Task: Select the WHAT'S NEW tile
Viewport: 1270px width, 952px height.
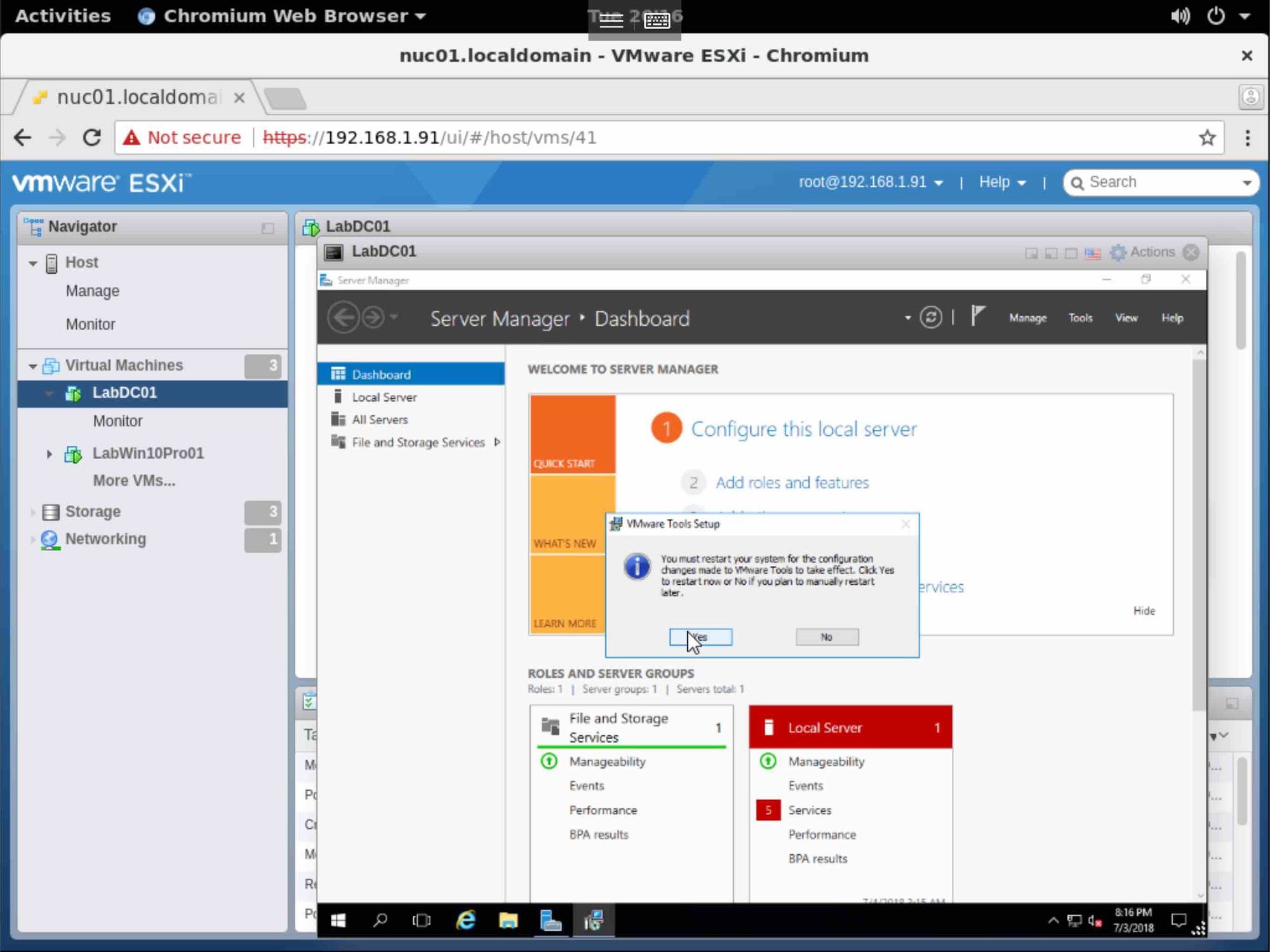Action: 568,514
